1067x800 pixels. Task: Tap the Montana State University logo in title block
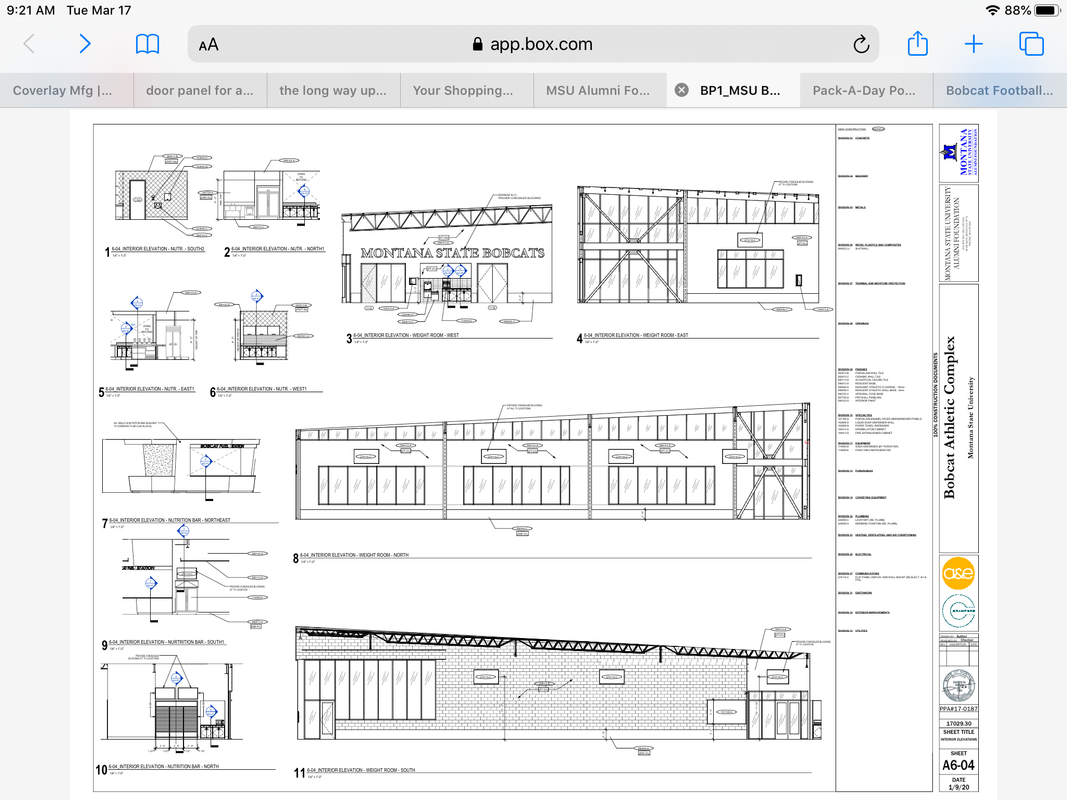click(x=959, y=152)
